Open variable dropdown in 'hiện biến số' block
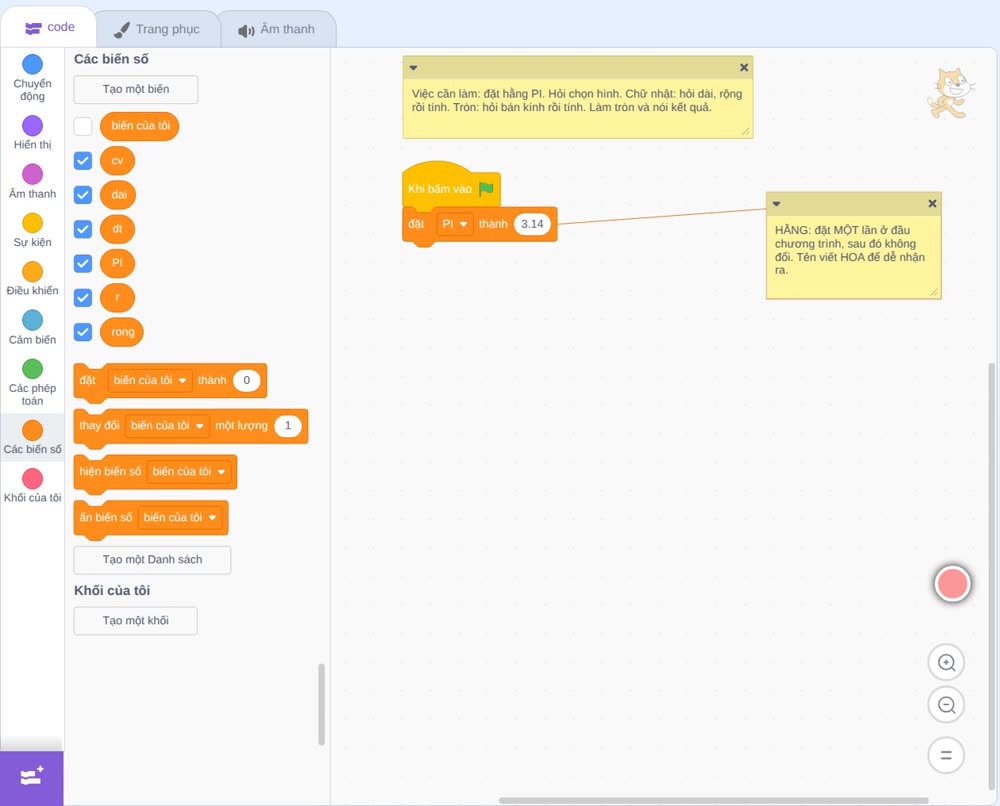Viewport: 1000px width, 806px height. [x=189, y=472]
